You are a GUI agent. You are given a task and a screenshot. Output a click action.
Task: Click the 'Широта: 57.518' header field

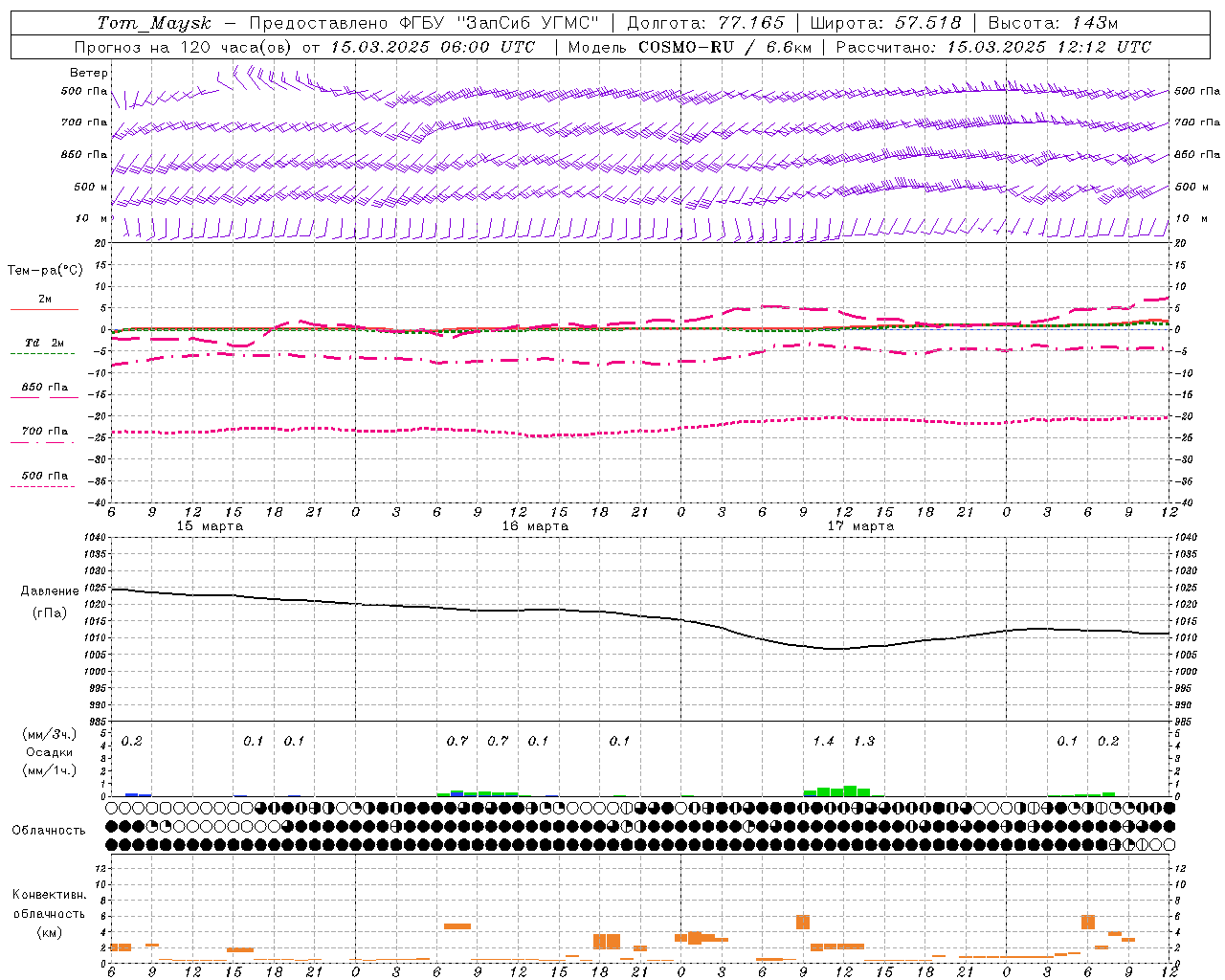click(x=885, y=23)
